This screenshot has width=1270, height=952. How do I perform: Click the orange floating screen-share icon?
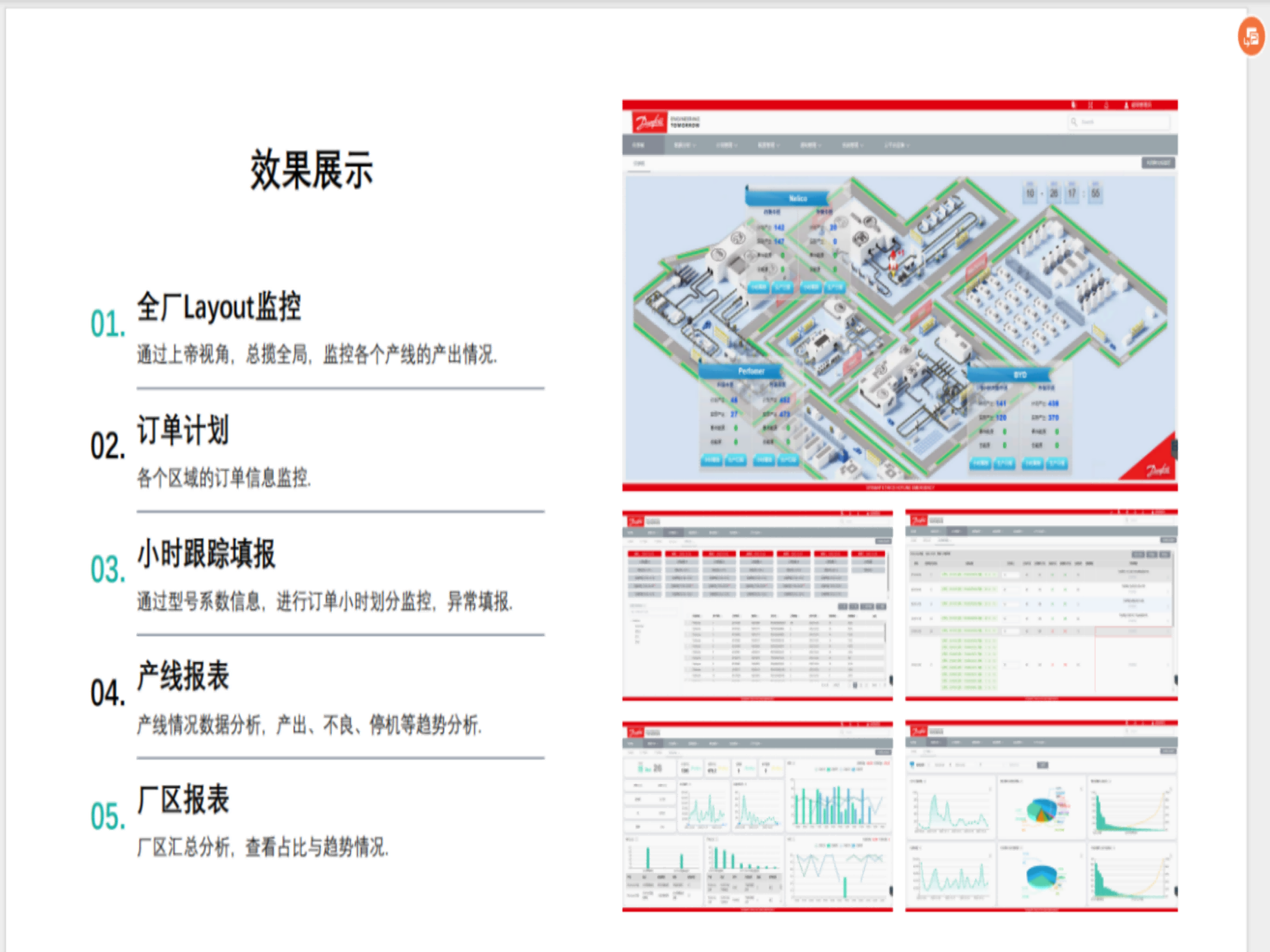[x=1250, y=37]
